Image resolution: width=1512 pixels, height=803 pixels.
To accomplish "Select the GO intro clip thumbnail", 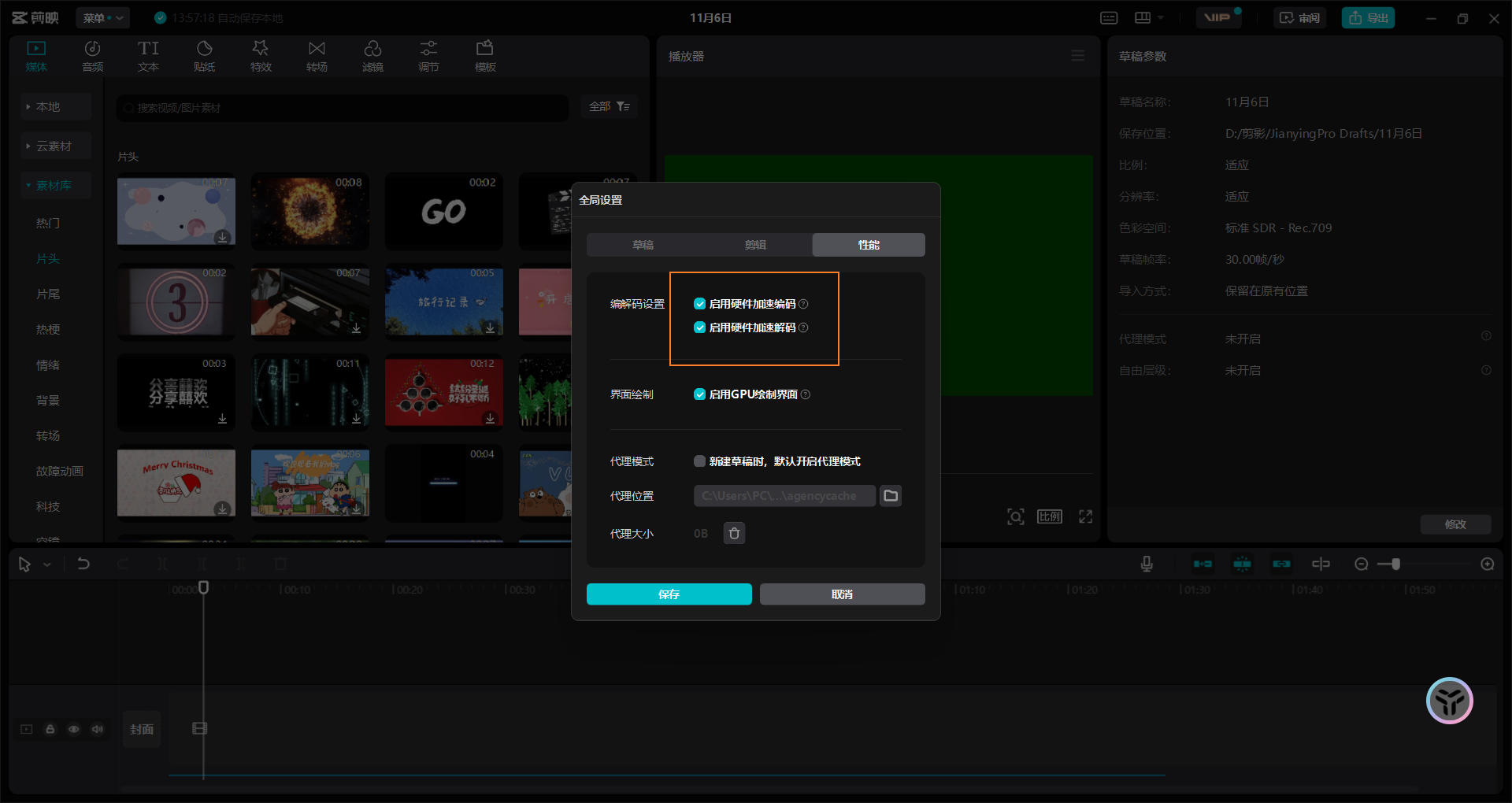I will pos(444,213).
